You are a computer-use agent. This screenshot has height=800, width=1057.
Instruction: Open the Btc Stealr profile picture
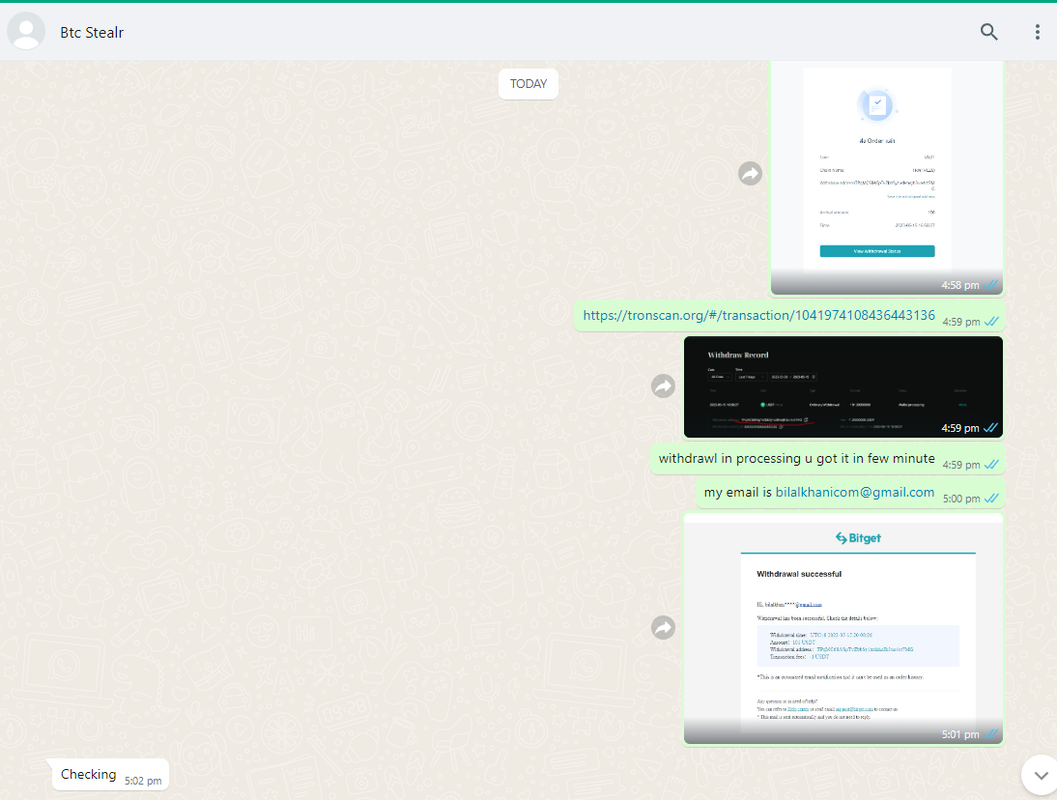click(x=26, y=31)
